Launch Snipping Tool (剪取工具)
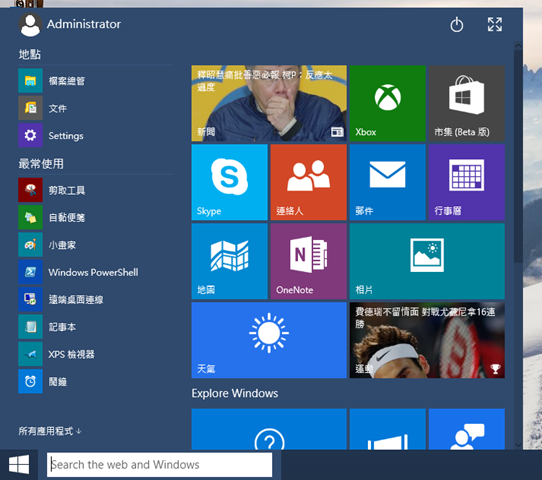 [x=95, y=190]
